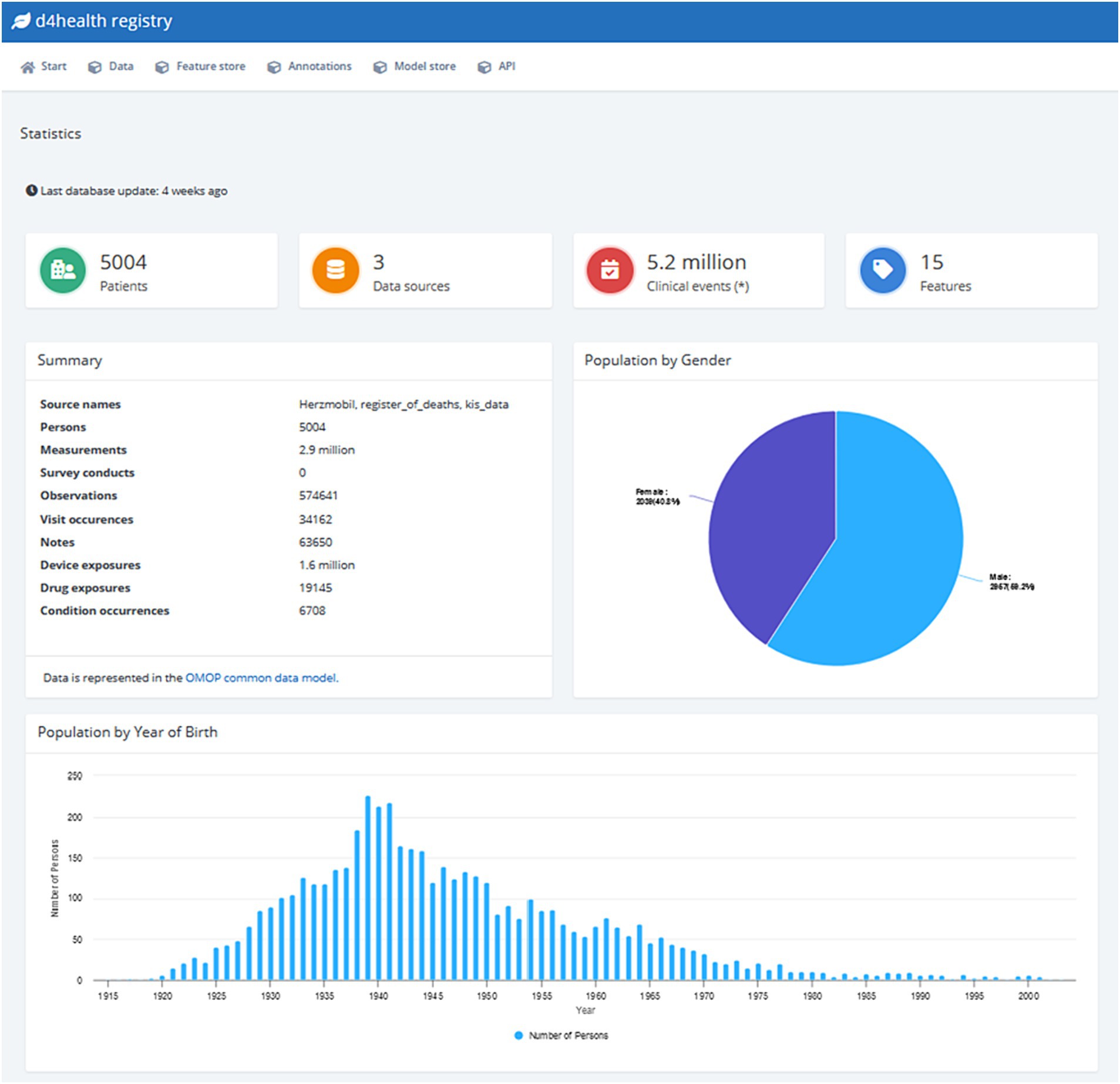The height and width of the screenshot is (1084, 1120).
Task: Click the 1940 x-axis label
Action: point(379,996)
